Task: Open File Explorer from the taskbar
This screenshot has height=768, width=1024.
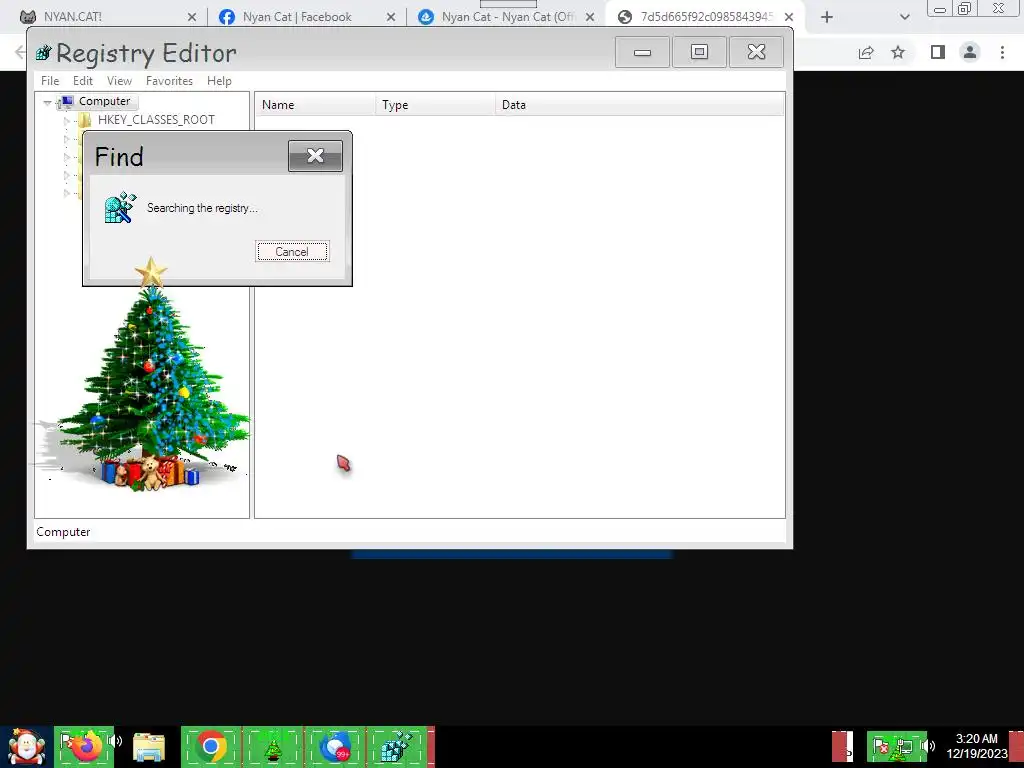Action: pos(149,747)
